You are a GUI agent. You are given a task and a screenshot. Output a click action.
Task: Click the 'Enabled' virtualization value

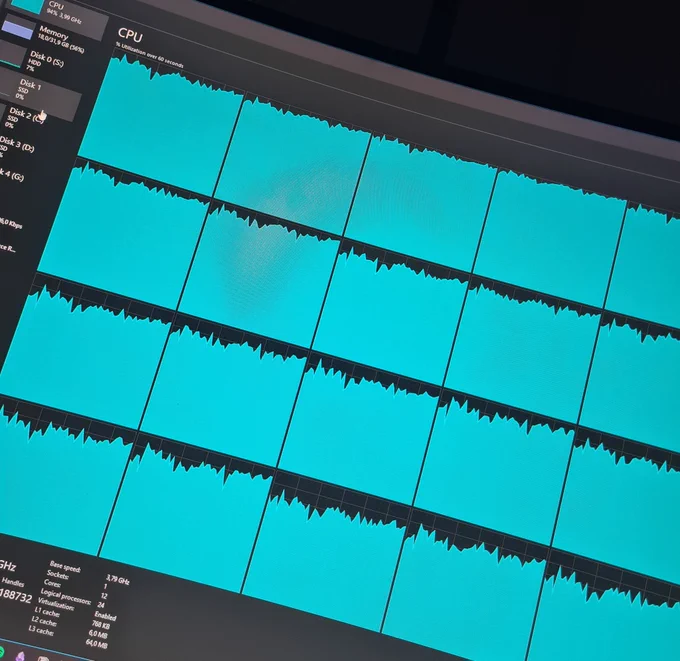coord(105,616)
